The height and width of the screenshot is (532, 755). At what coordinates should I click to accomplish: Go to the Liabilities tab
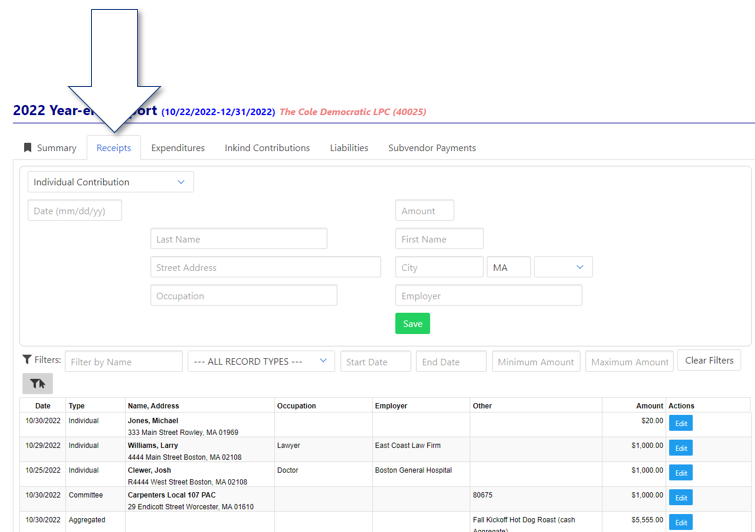(349, 148)
